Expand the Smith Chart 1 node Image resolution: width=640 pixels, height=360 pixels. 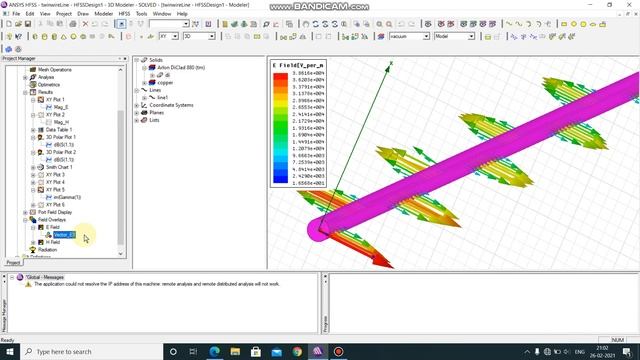click(33, 167)
